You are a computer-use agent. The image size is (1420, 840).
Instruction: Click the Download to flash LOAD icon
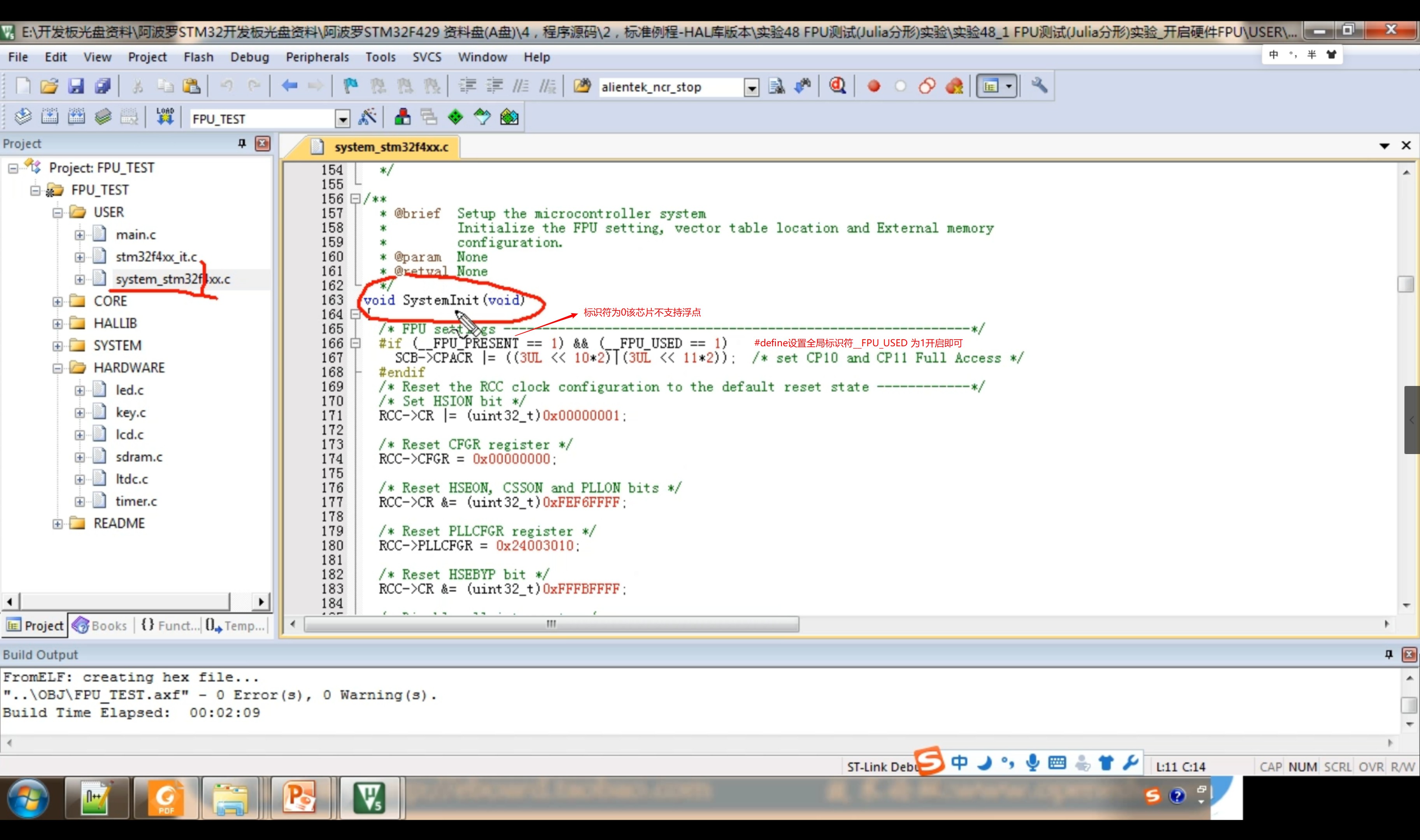tap(165, 117)
